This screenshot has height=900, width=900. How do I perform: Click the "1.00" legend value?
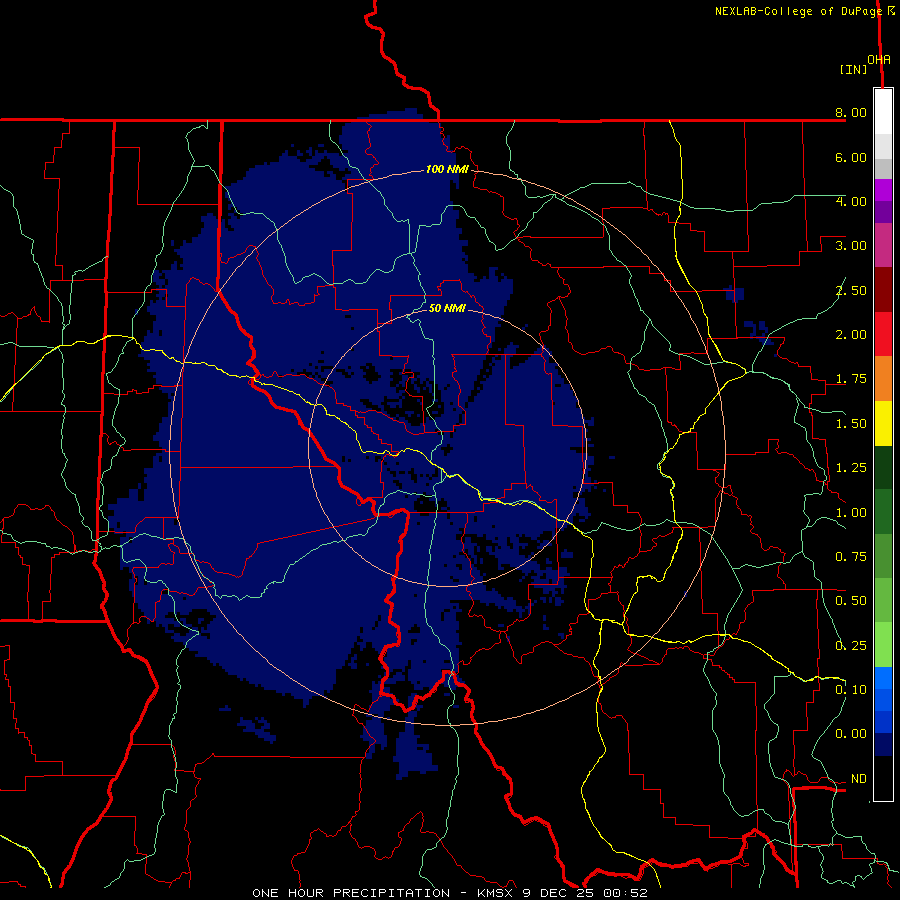click(x=851, y=513)
